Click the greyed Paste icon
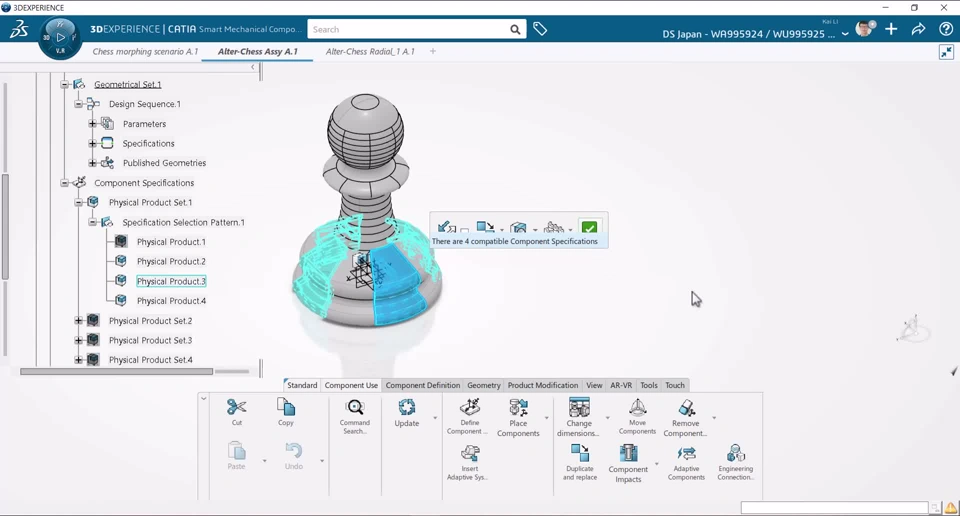The height and width of the screenshot is (516, 960). click(236, 451)
